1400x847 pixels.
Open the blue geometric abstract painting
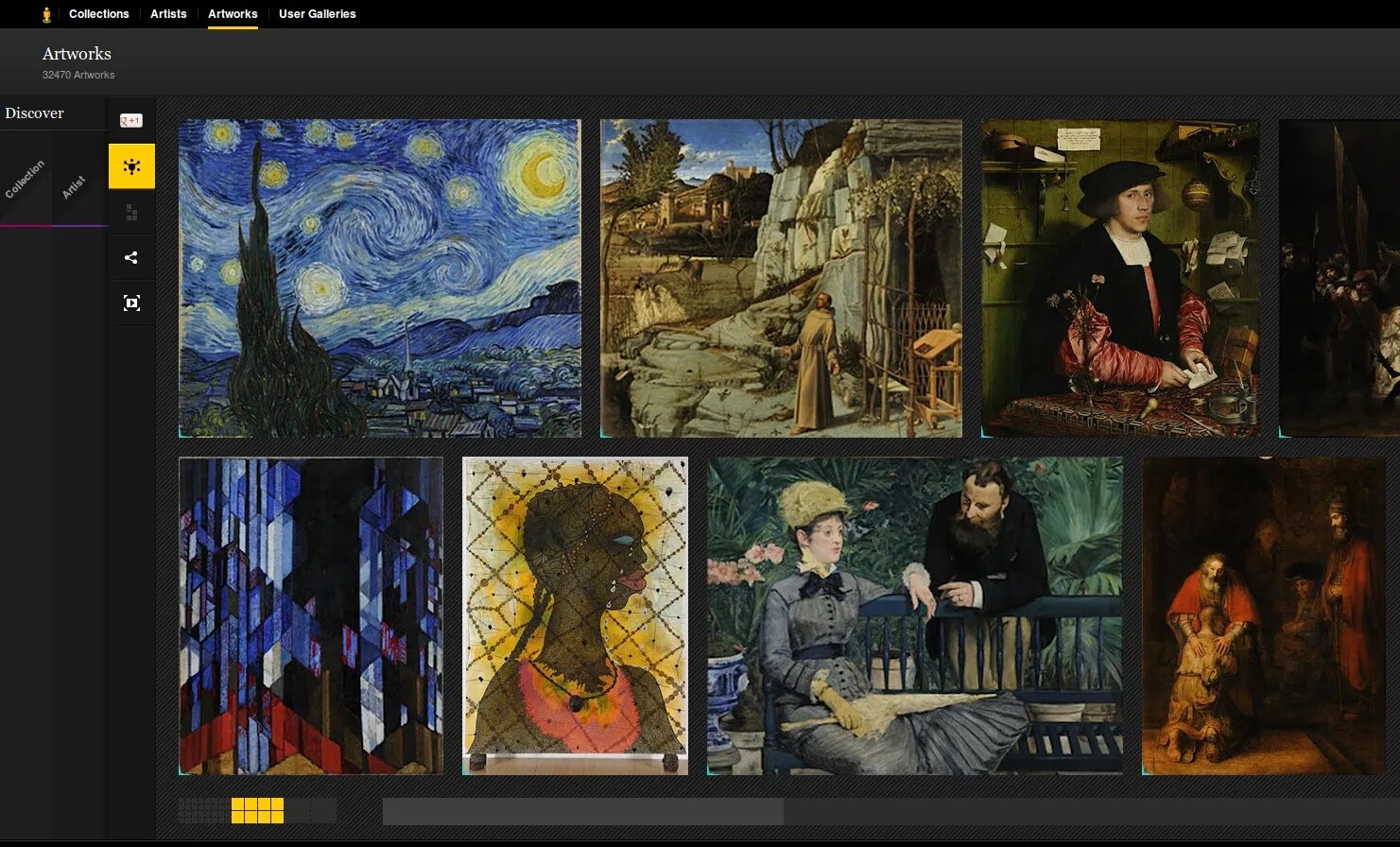click(x=311, y=616)
